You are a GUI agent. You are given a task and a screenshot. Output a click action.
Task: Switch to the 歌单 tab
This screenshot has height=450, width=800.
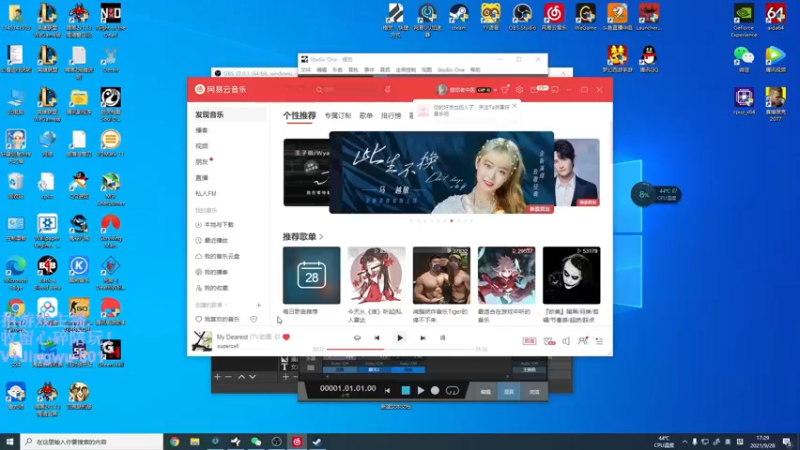click(366, 116)
